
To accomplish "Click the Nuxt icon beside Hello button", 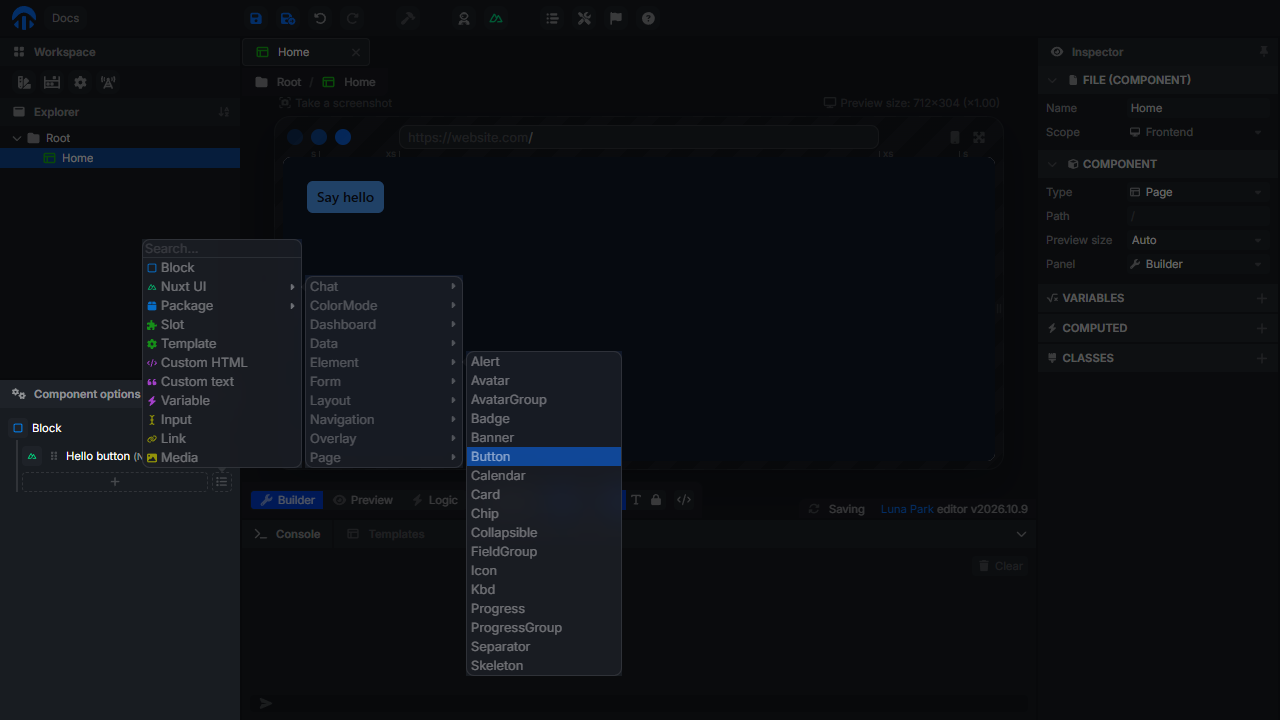I will click(x=33, y=456).
